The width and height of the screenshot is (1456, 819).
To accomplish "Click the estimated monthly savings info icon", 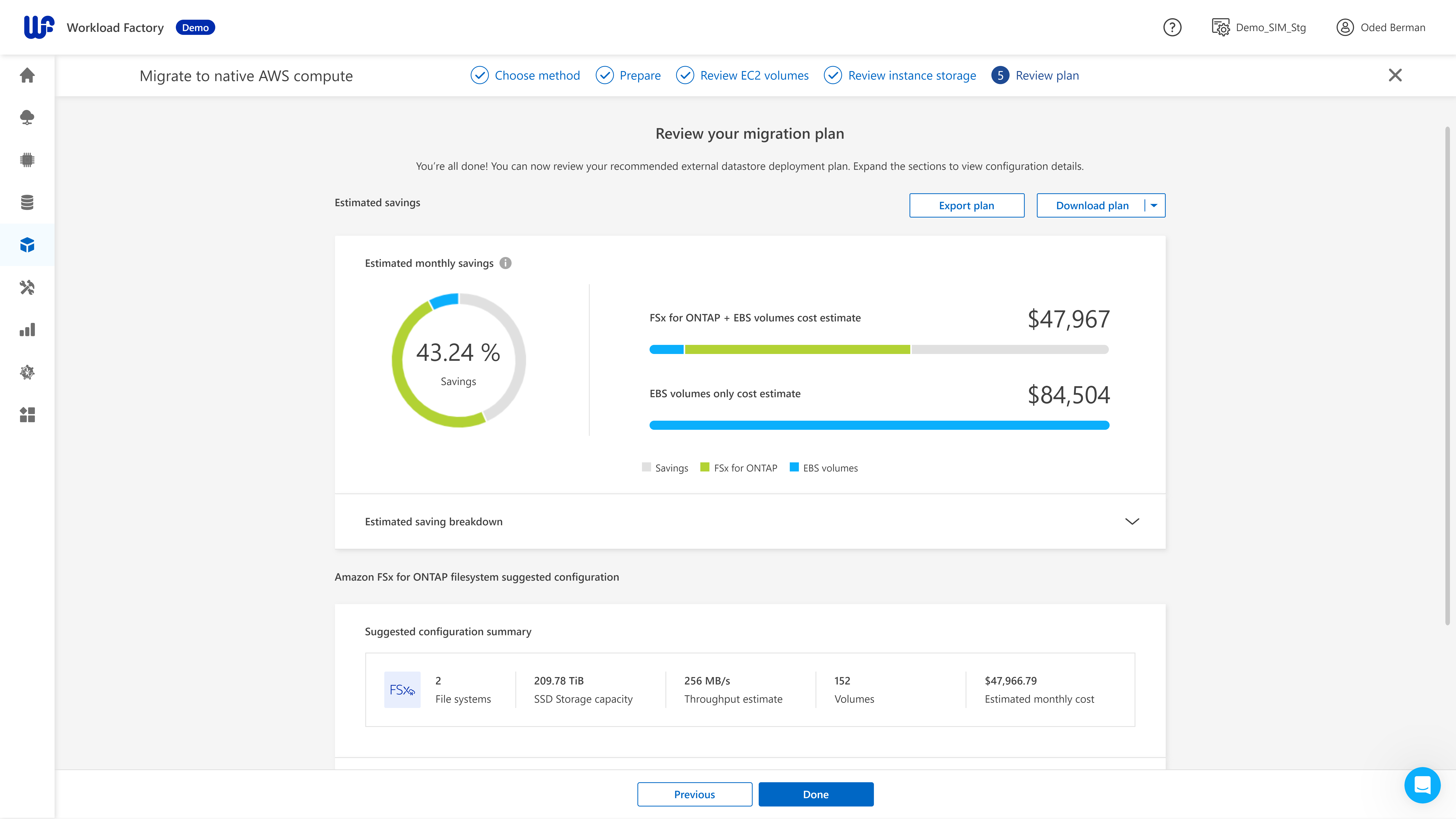I will click(x=505, y=263).
